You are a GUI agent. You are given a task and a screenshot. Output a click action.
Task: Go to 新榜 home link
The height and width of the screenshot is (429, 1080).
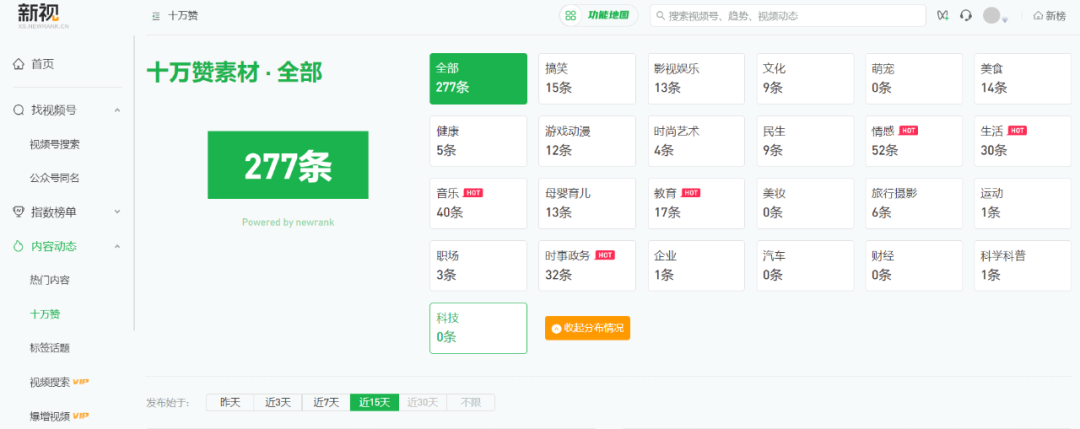coord(1049,15)
